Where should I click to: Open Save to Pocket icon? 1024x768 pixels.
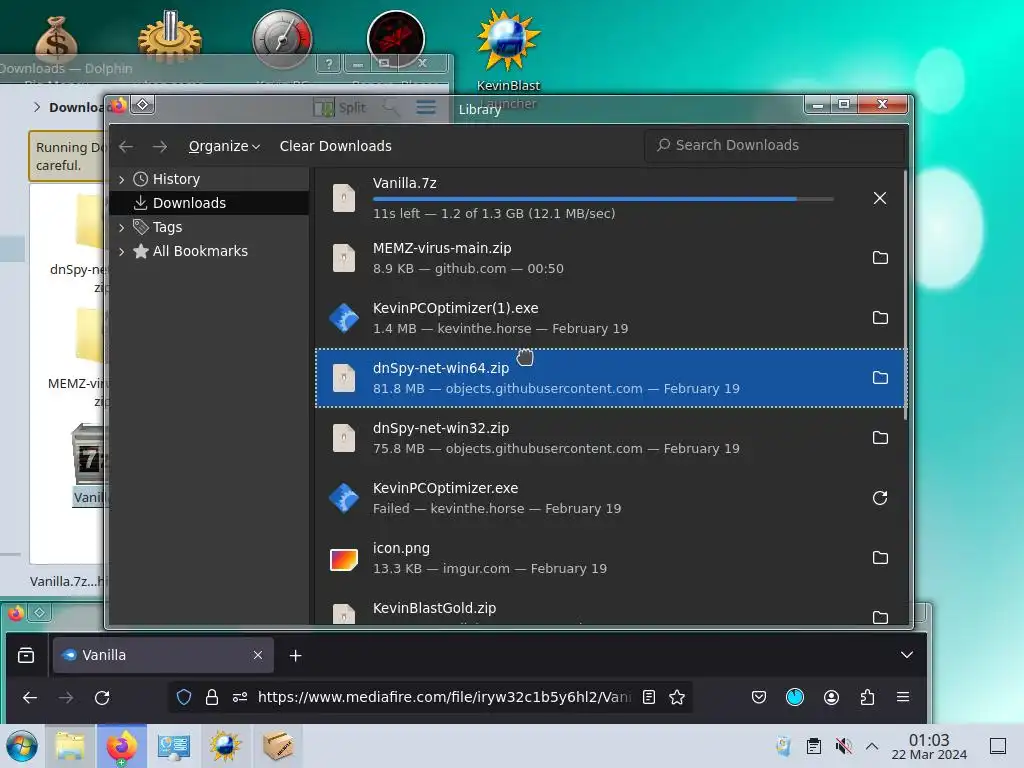coord(759,697)
